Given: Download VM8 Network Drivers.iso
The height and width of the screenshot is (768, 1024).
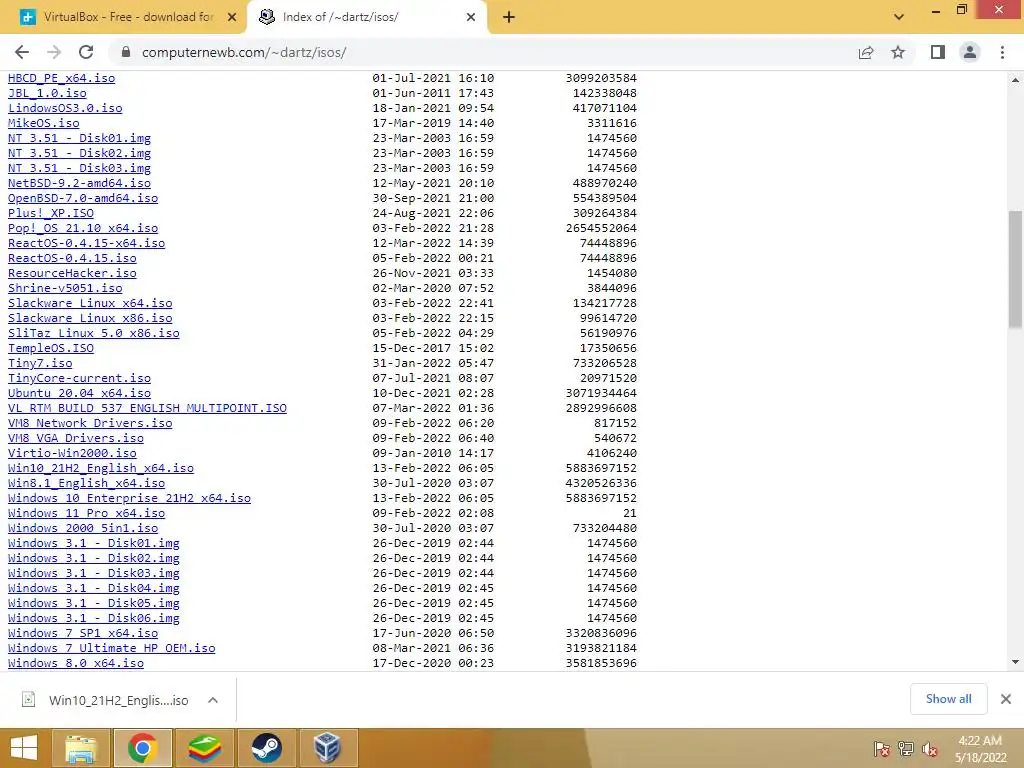Looking at the screenshot, I should (90, 423).
